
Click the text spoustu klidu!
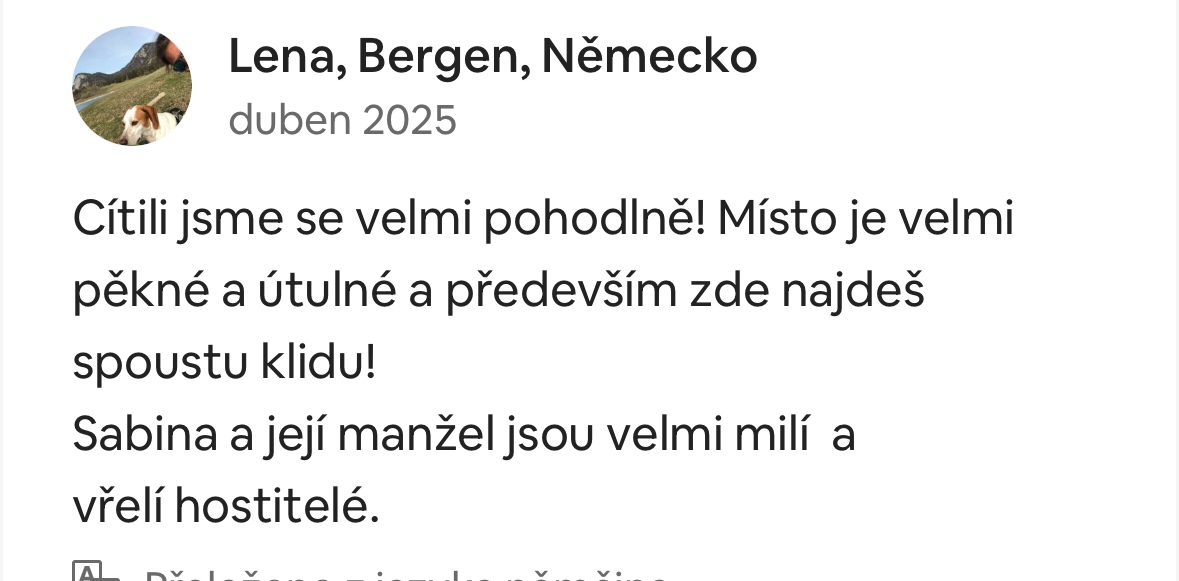coord(224,363)
